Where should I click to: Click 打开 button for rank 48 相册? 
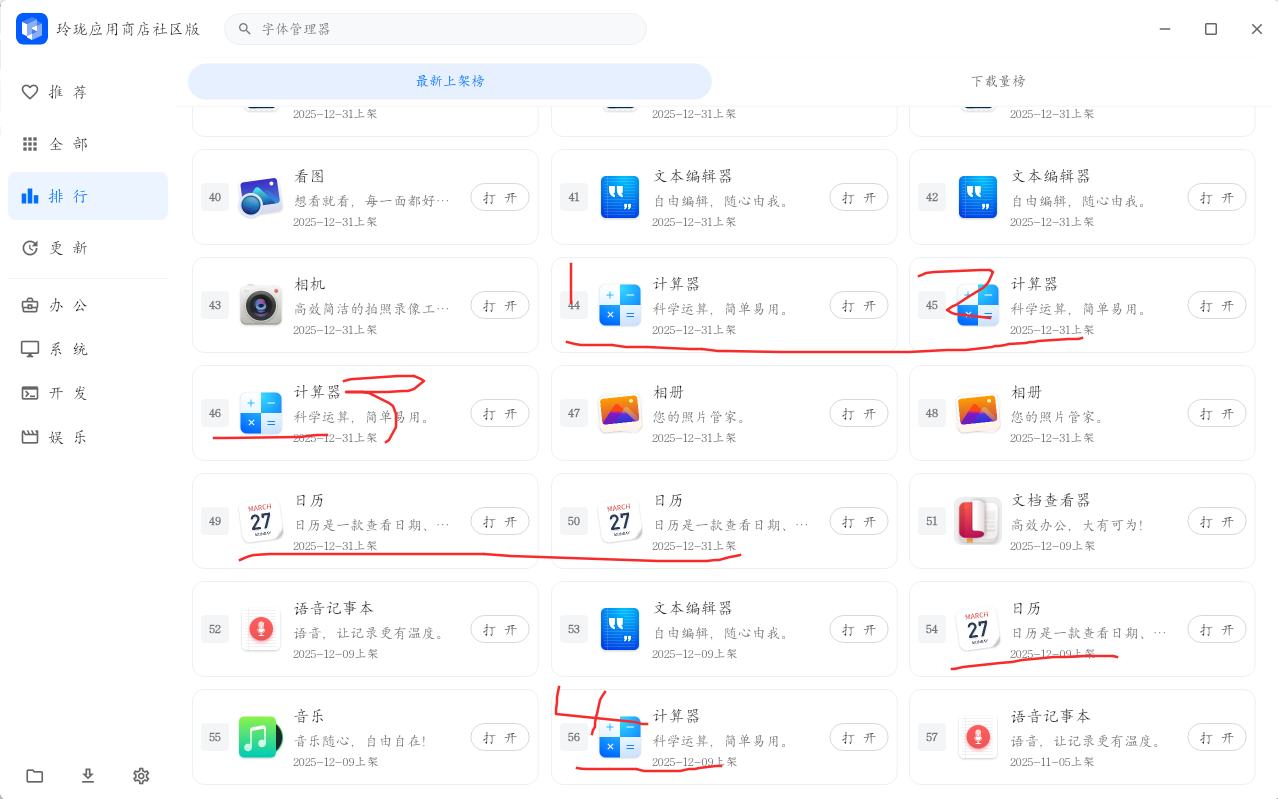pos(1217,413)
